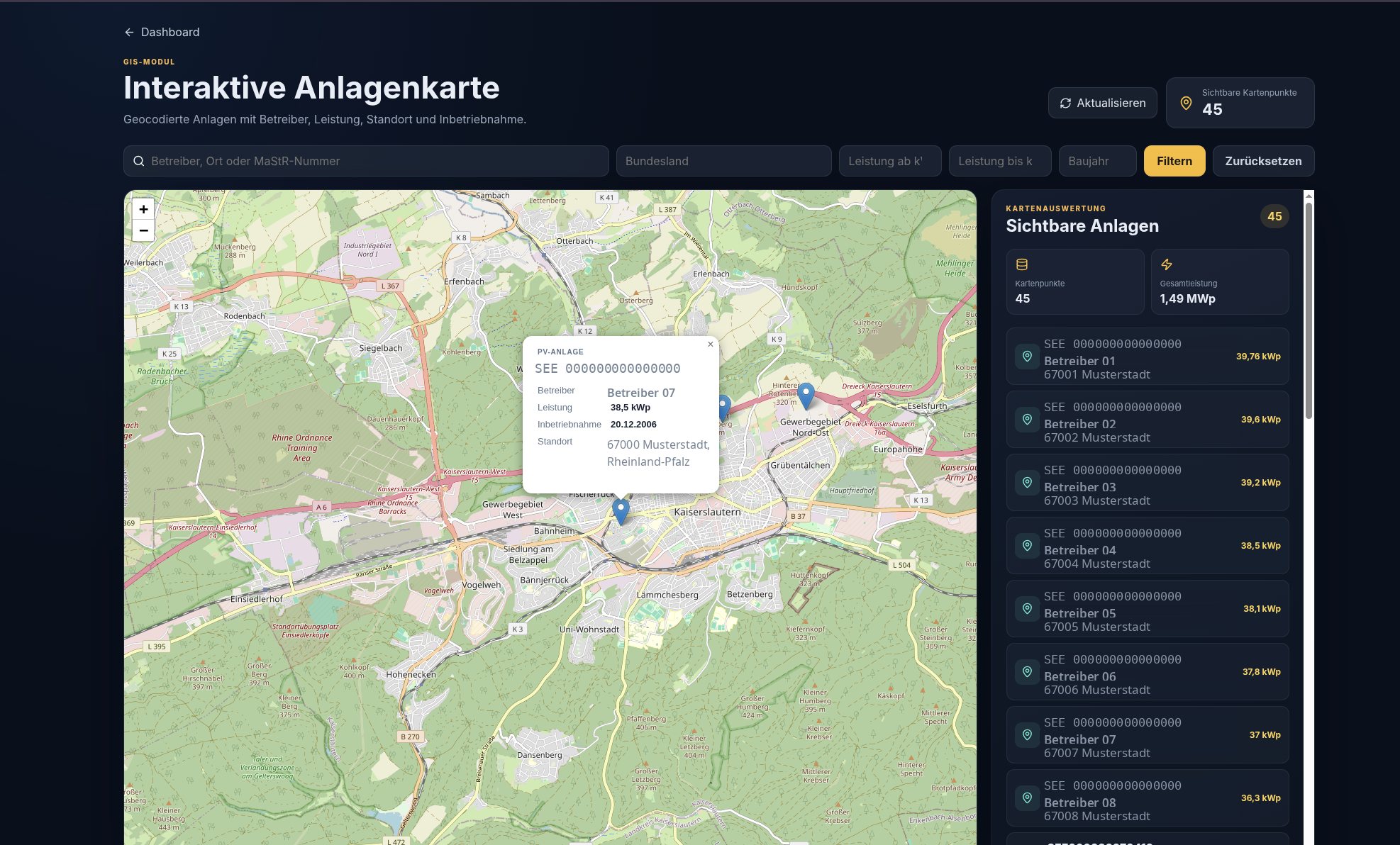Click the map zoom out minus button

(143, 230)
